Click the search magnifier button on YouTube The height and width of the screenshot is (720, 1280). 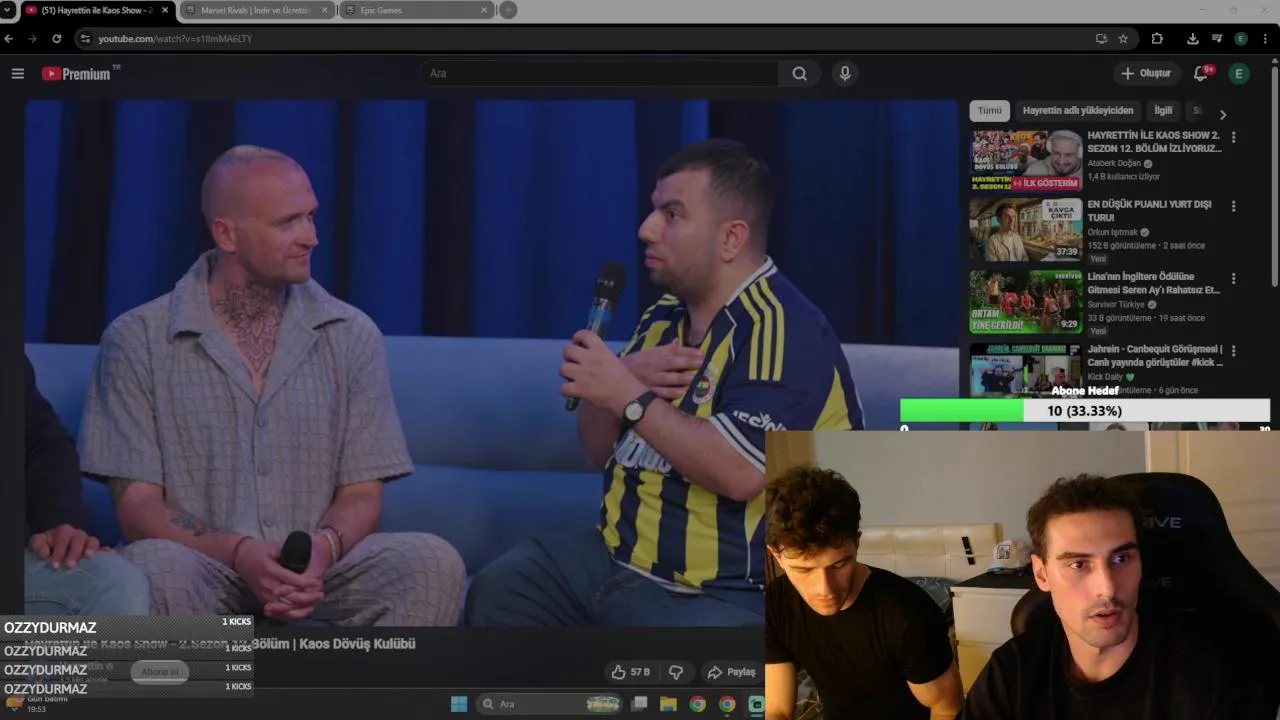point(799,73)
